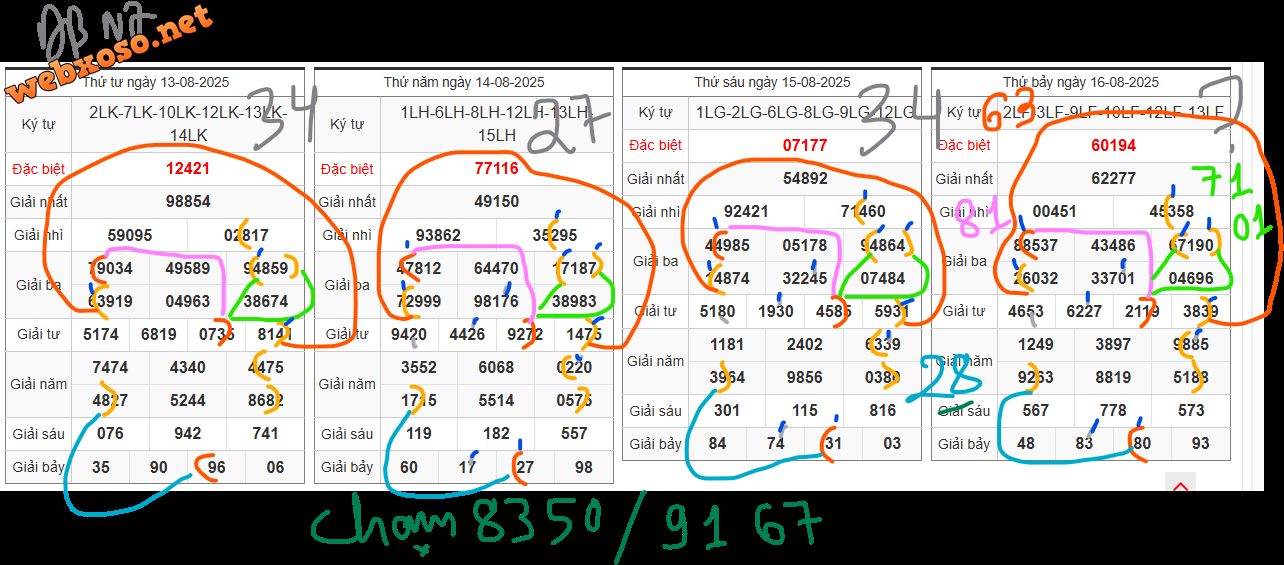Image resolution: width=1284 pixels, height=565 pixels.
Task: Click seventh prize number 96 on 13-08
Action: coord(216,467)
